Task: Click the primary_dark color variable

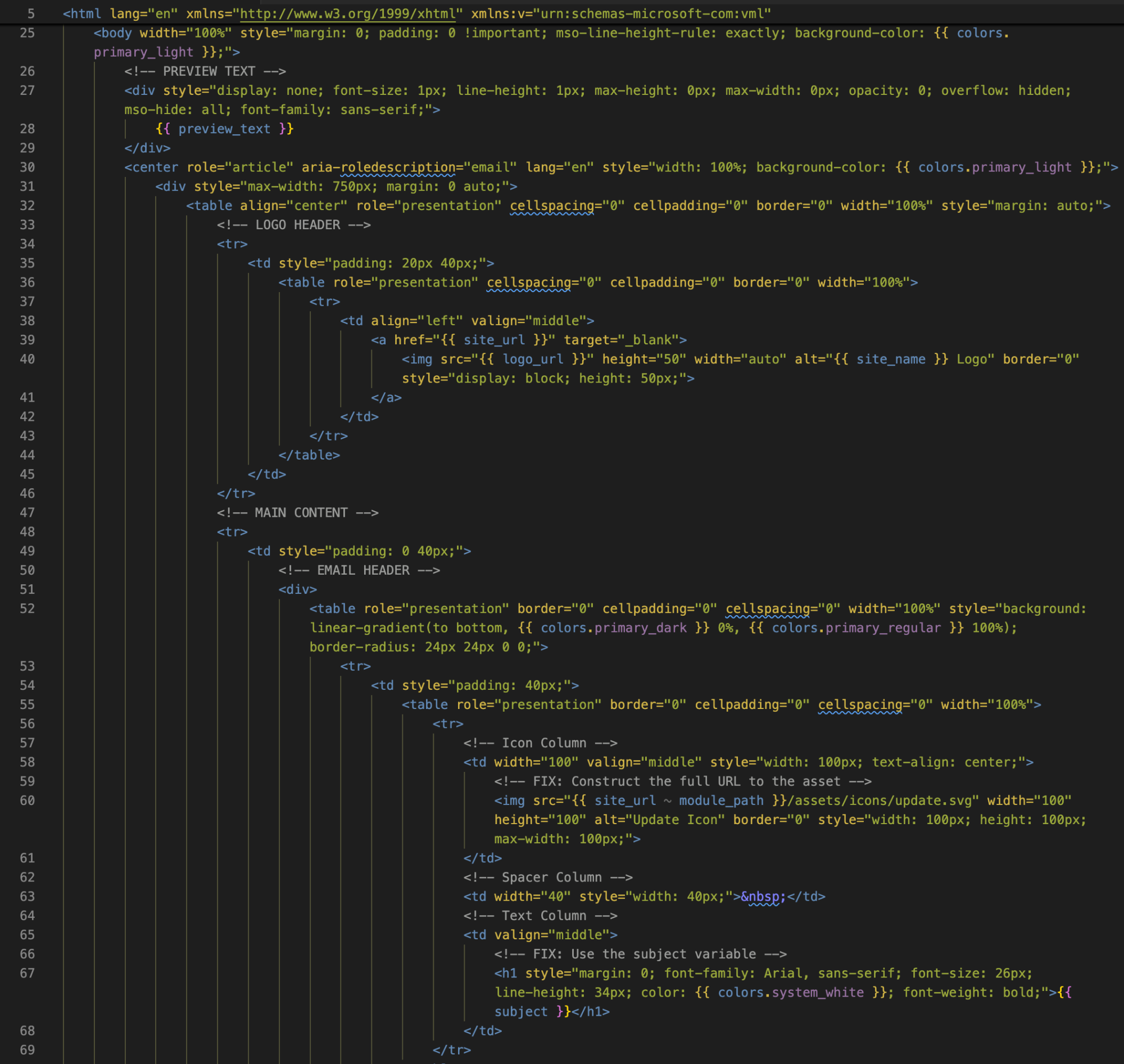Action: point(640,629)
